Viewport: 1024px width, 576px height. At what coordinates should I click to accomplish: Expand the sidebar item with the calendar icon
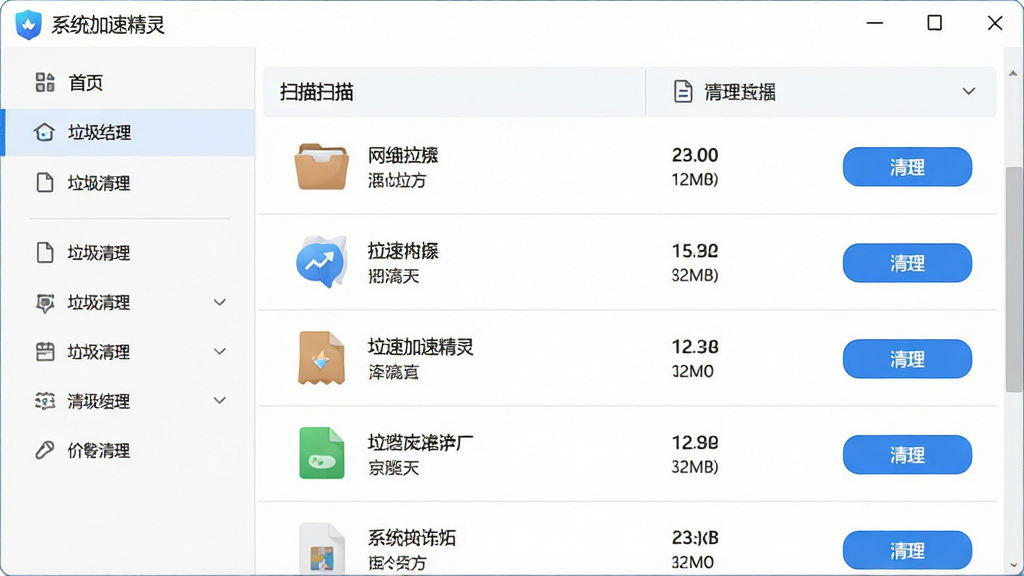coord(220,351)
